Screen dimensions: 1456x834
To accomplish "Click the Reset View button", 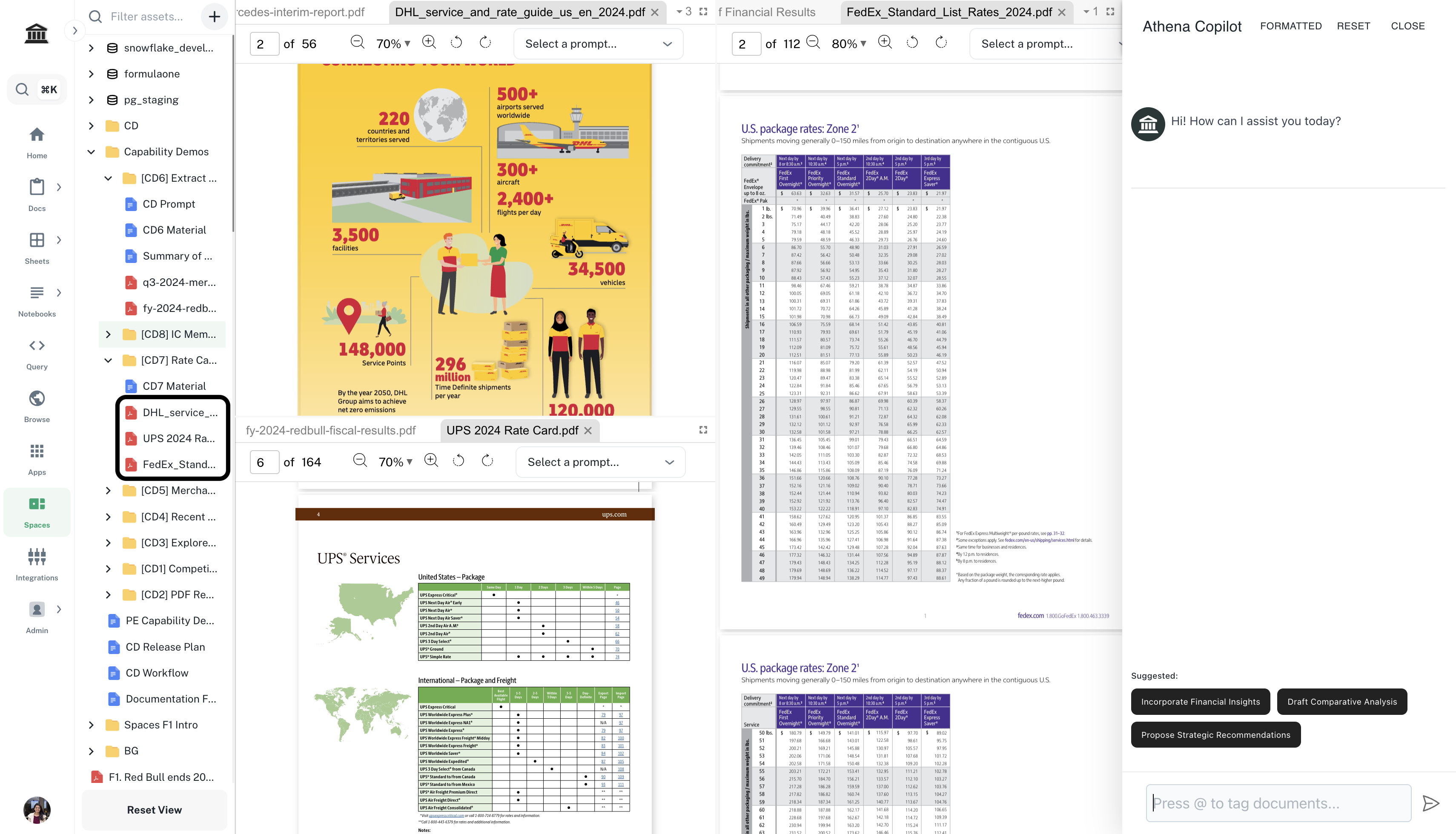I will point(154,809).
